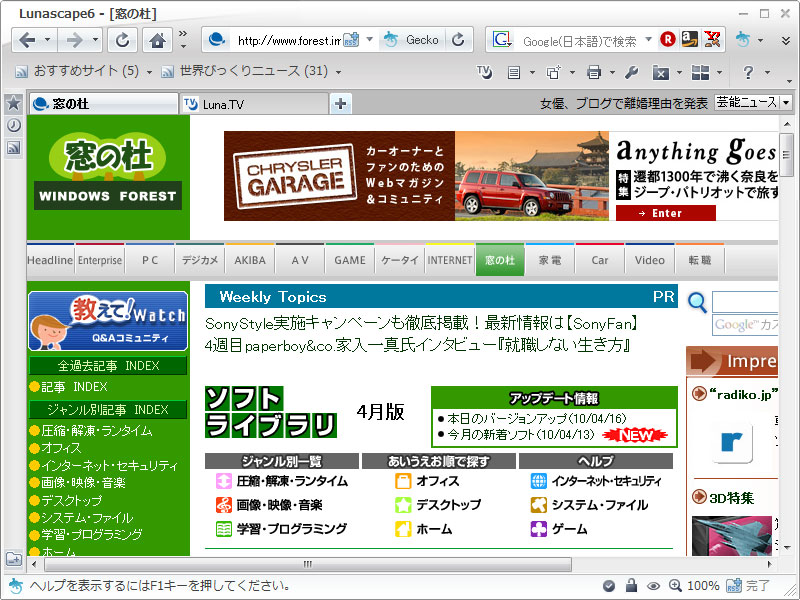Go back with the left arrow button
This screenshot has width=800, height=600.
tap(28, 40)
